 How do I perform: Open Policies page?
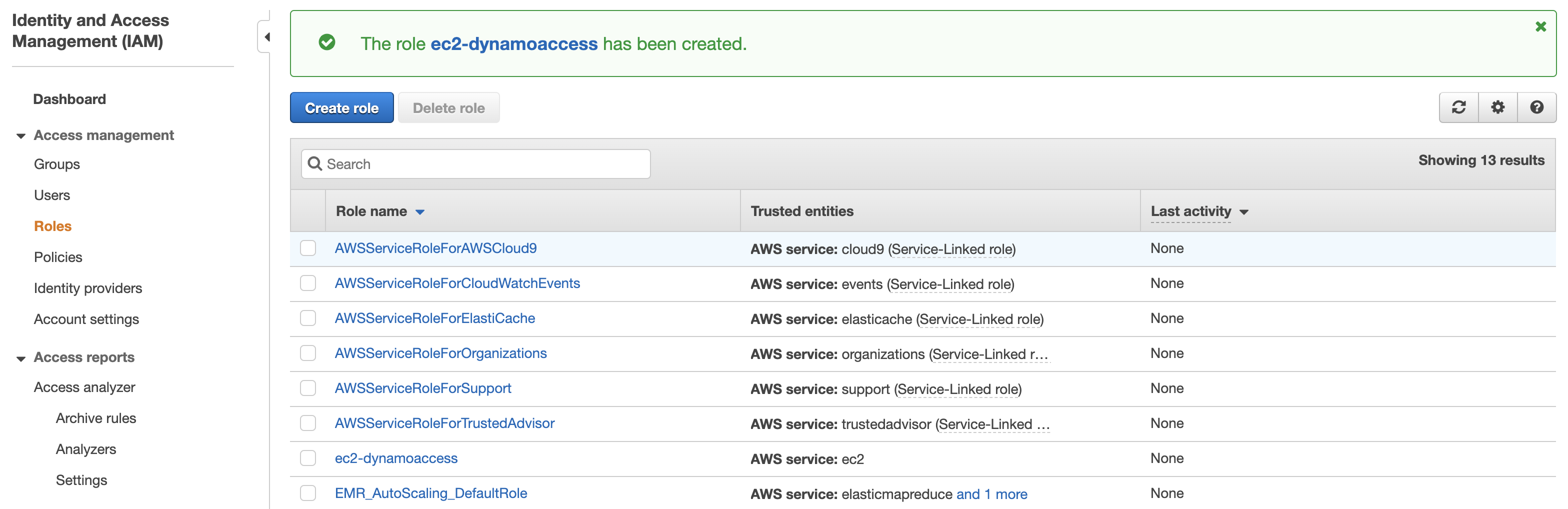(x=58, y=257)
